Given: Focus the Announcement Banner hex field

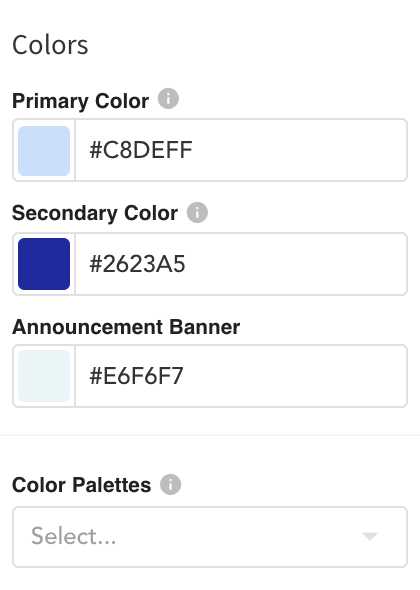Looking at the screenshot, I should pyautogui.click(x=241, y=376).
